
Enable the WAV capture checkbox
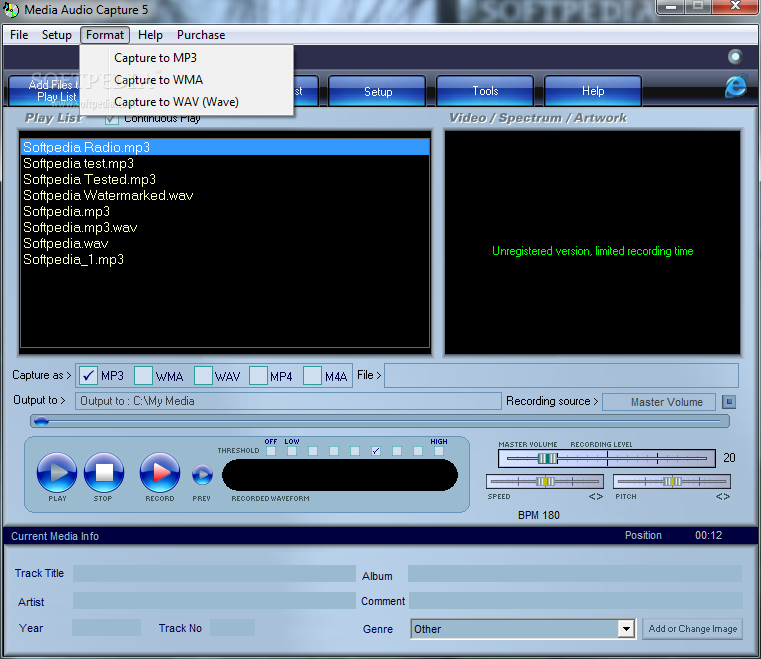(x=203, y=376)
